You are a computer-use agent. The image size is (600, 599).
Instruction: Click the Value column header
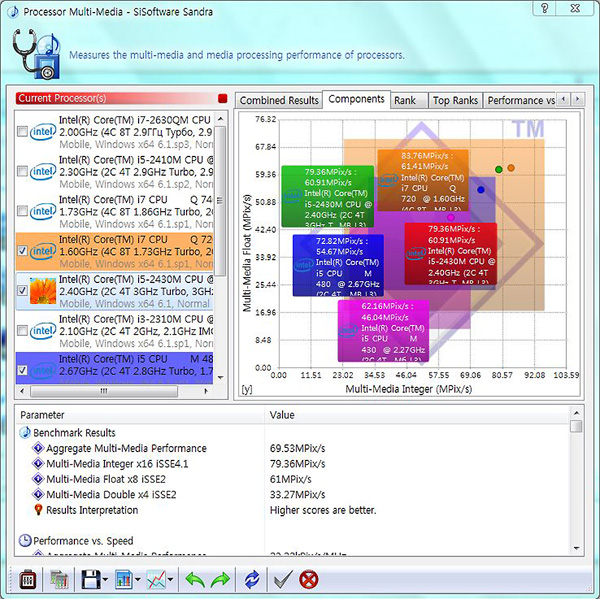tap(417, 415)
